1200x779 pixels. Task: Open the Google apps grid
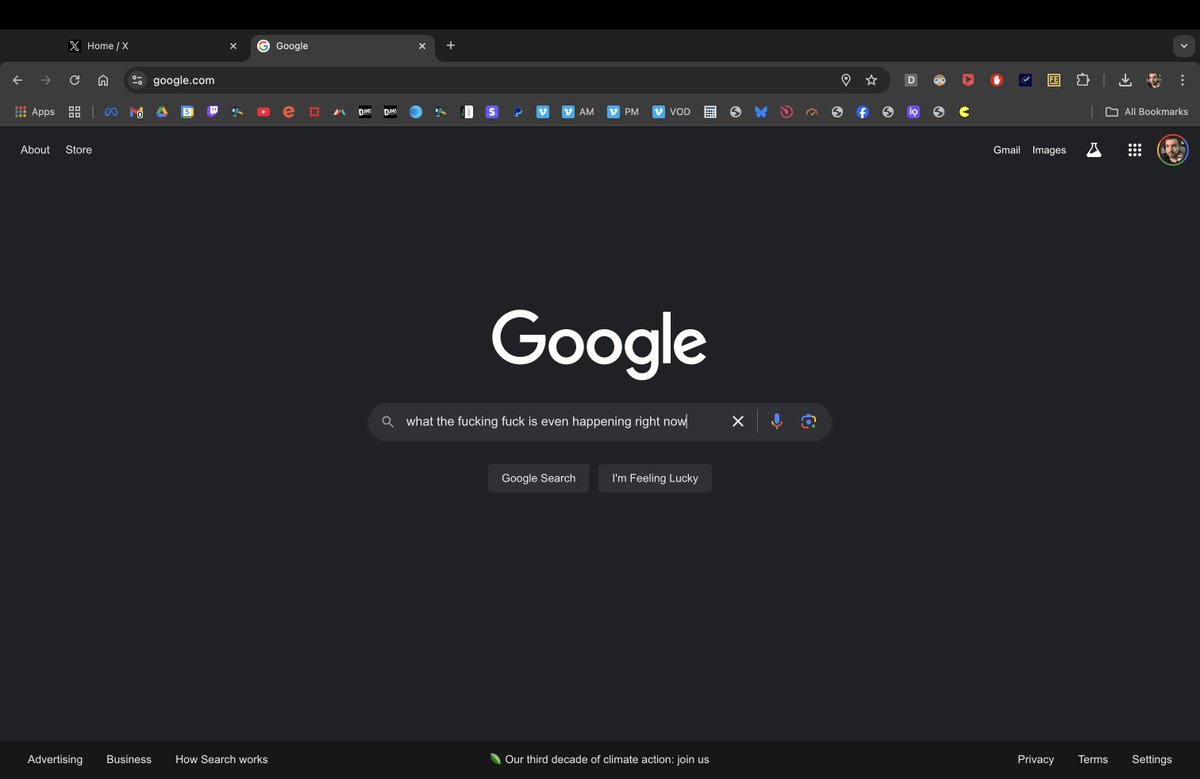coord(1135,150)
